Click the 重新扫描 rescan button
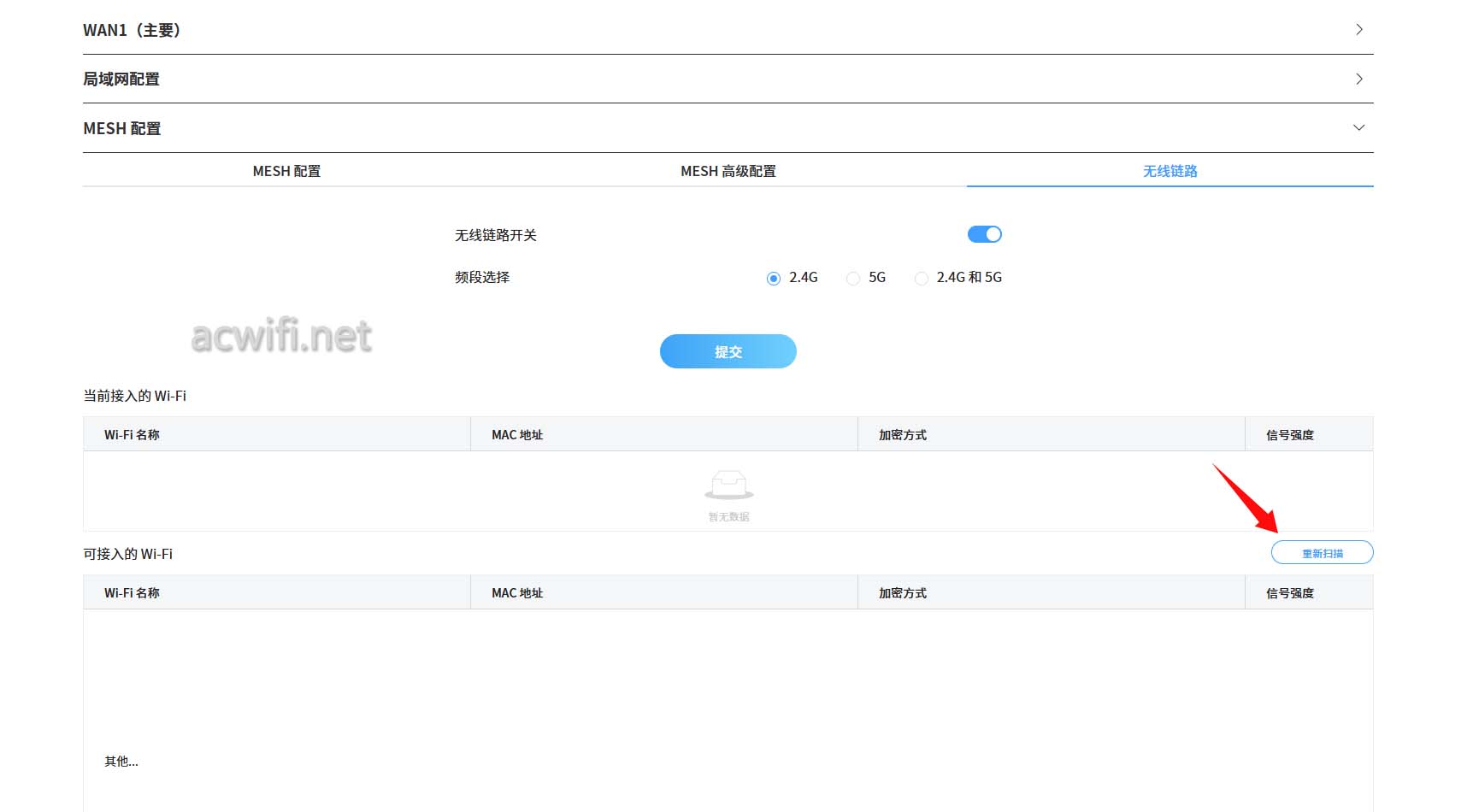 coord(1323,553)
